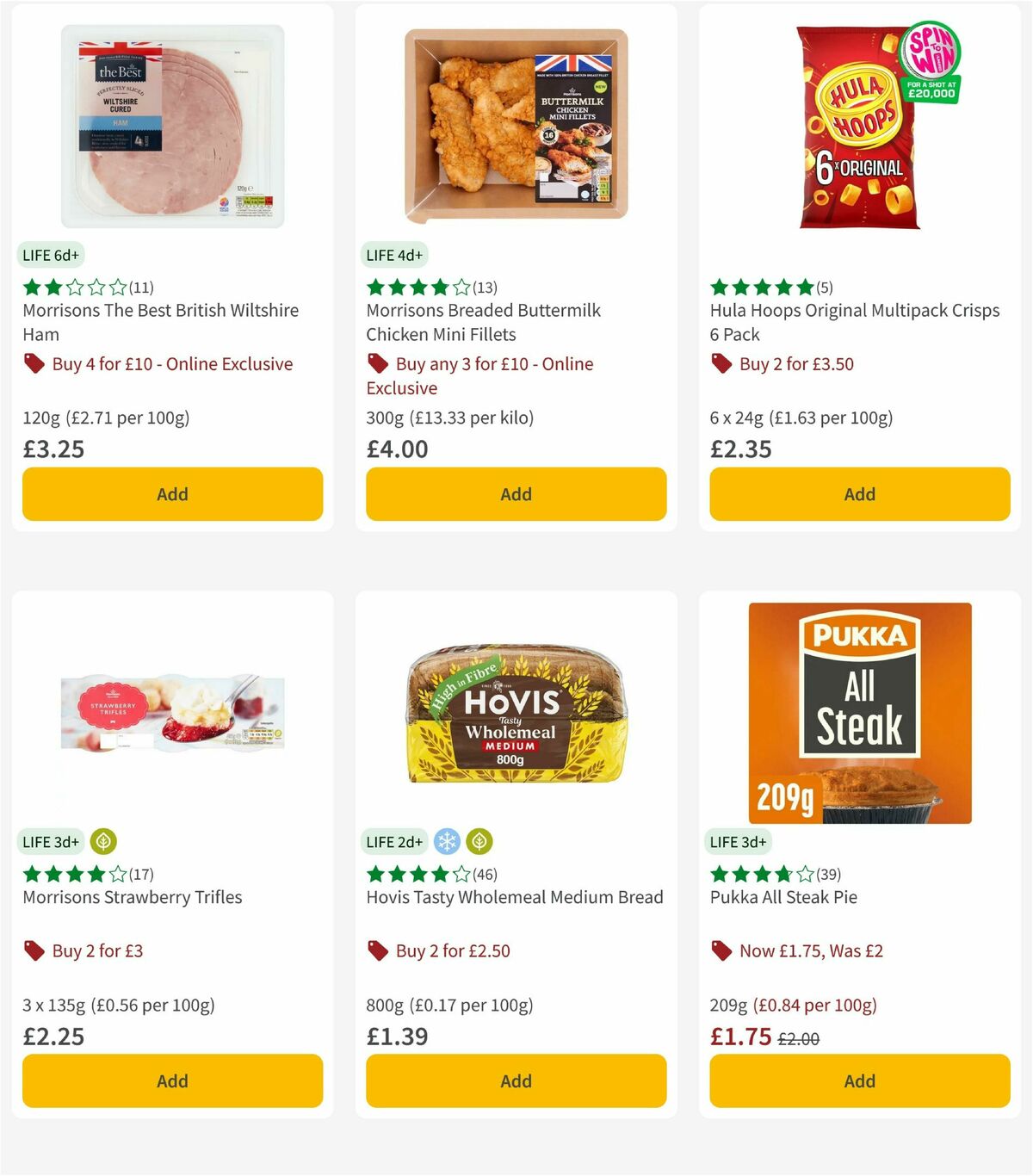Open the Morrisons Strawberry Trifles product page
The width and height of the screenshot is (1033, 1176).
132,896
